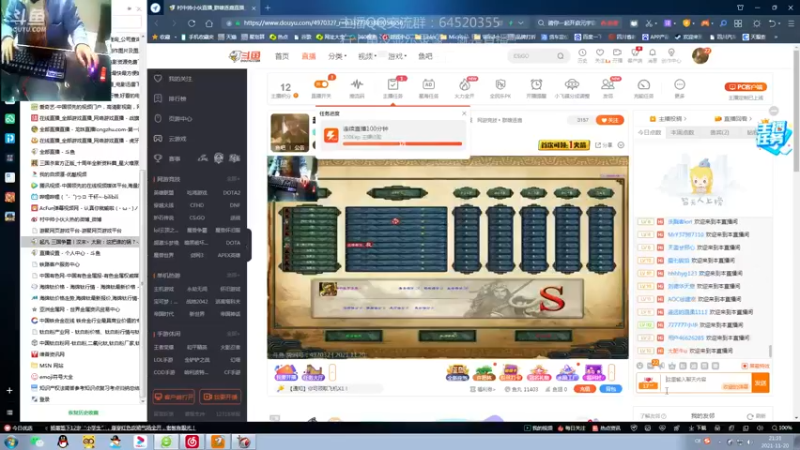The width and height of the screenshot is (800, 450).
Task: Open the UFO icon in the streamer toolbar
Action: coord(571,84)
